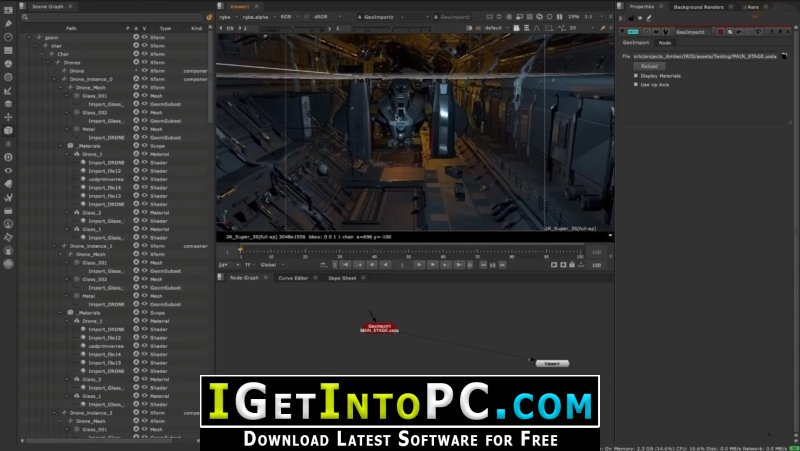The image size is (800, 451).
Task: Click the search icon in Scene Graph
Action: pos(24,17)
